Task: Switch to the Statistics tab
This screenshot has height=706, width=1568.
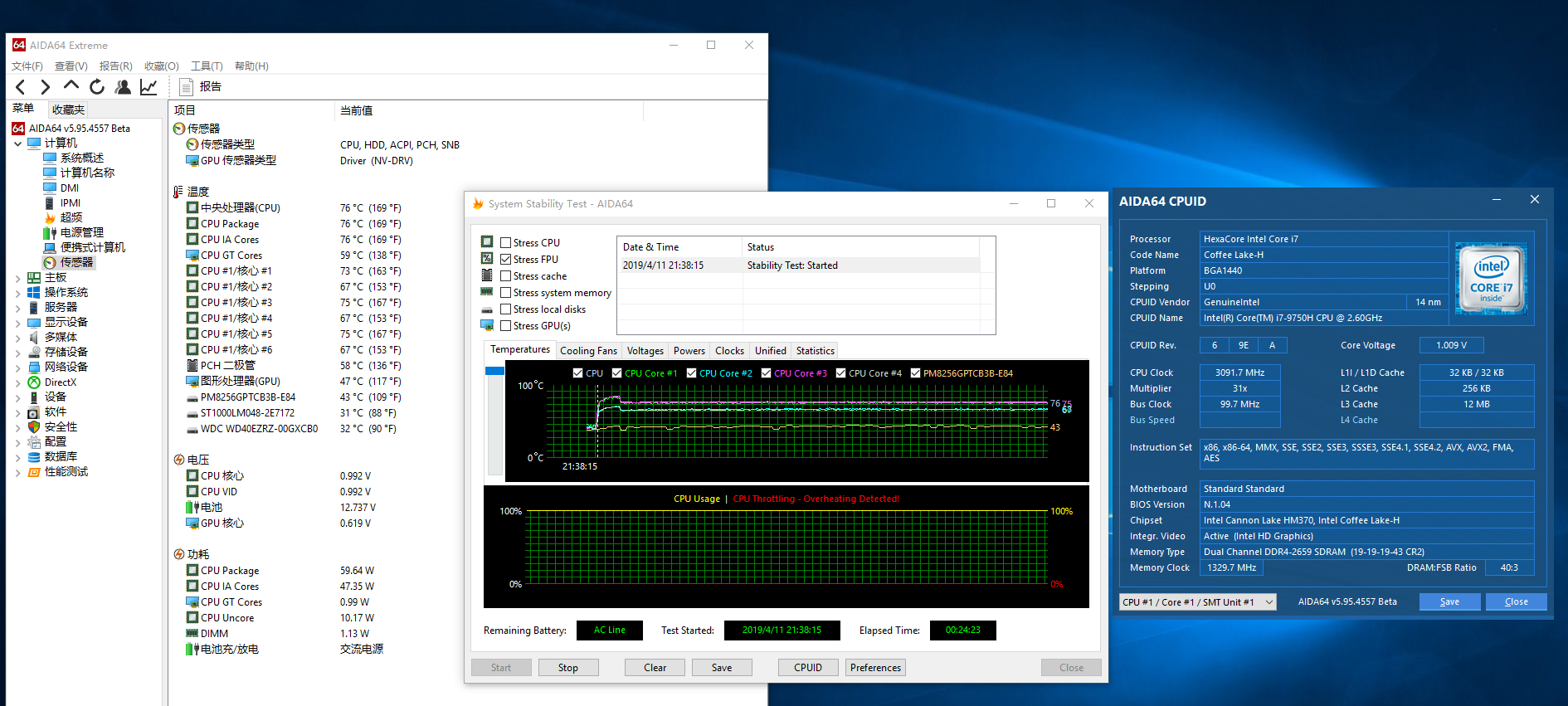Action: 816,351
